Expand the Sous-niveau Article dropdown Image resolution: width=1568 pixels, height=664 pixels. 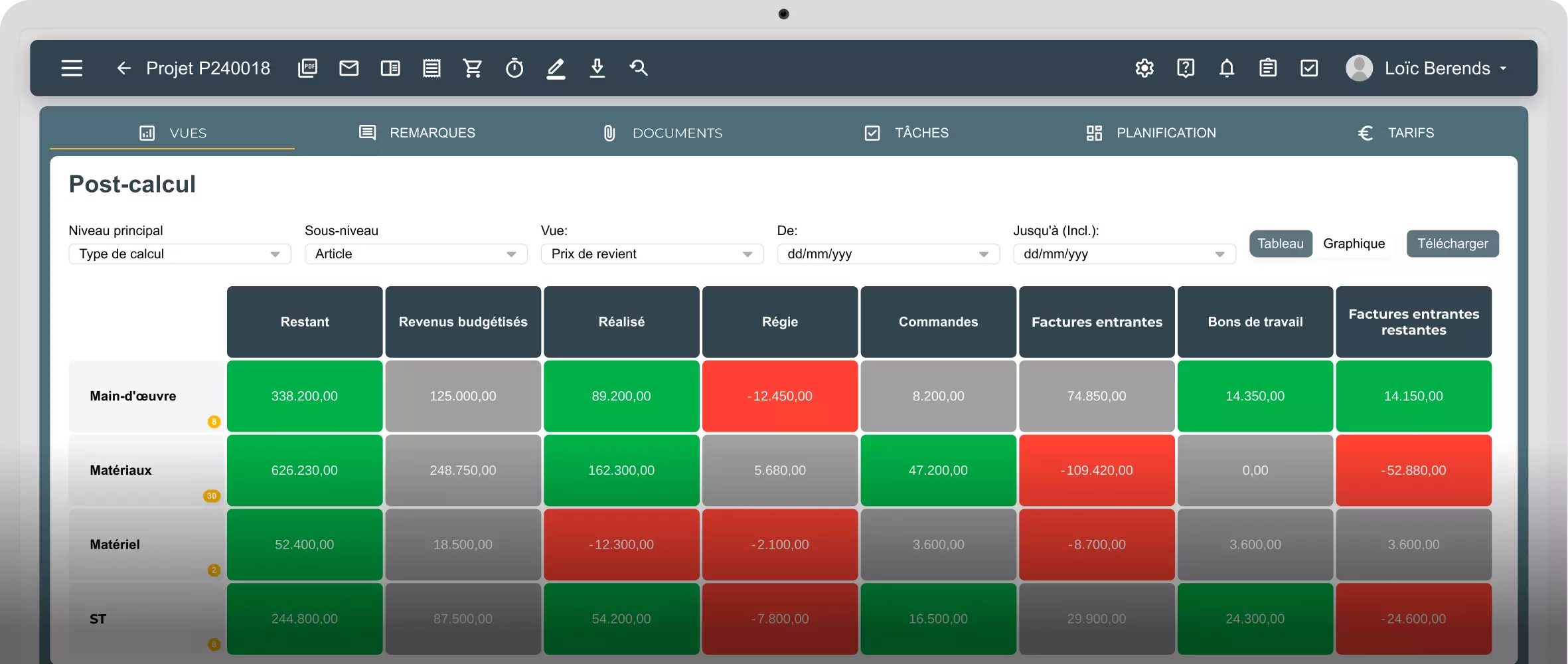(x=416, y=254)
